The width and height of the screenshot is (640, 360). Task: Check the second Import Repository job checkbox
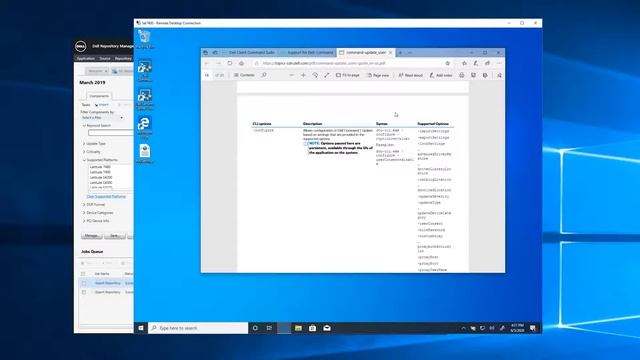coord(84,292)
